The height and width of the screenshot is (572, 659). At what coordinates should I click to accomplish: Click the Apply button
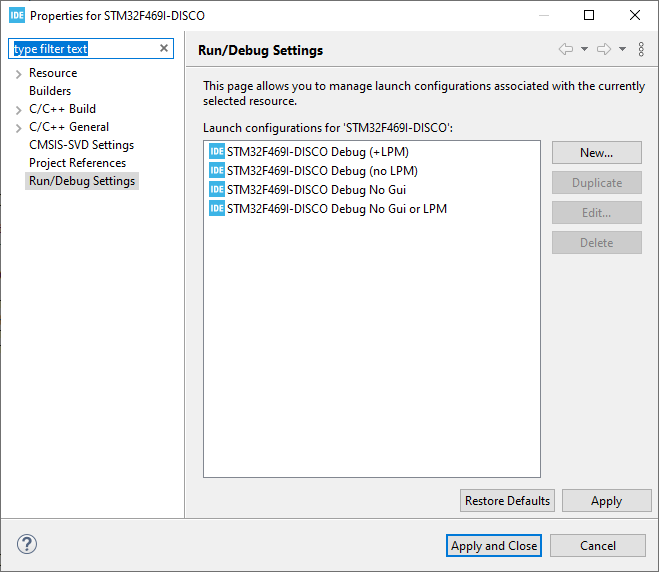coord(606,501)
